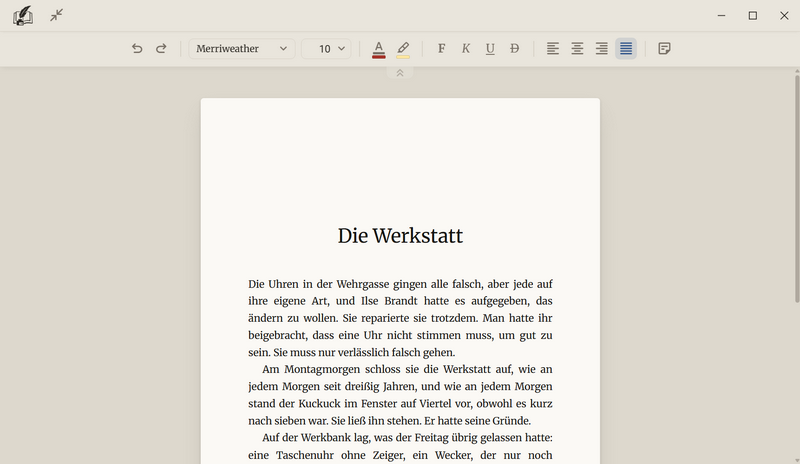Apply the red text color tool
The image size is (800, 464).
[379, 49]
